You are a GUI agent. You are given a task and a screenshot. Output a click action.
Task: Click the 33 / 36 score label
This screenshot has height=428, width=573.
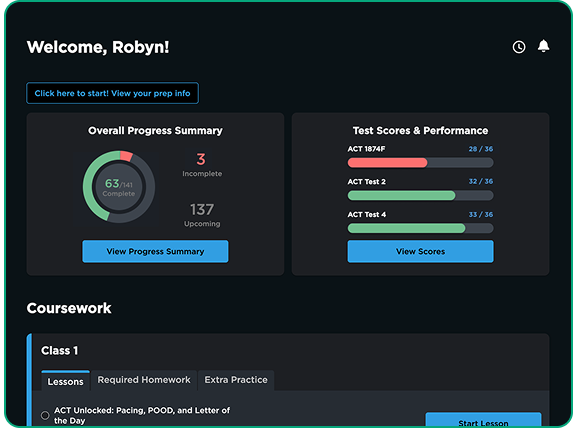pos(481,215)
